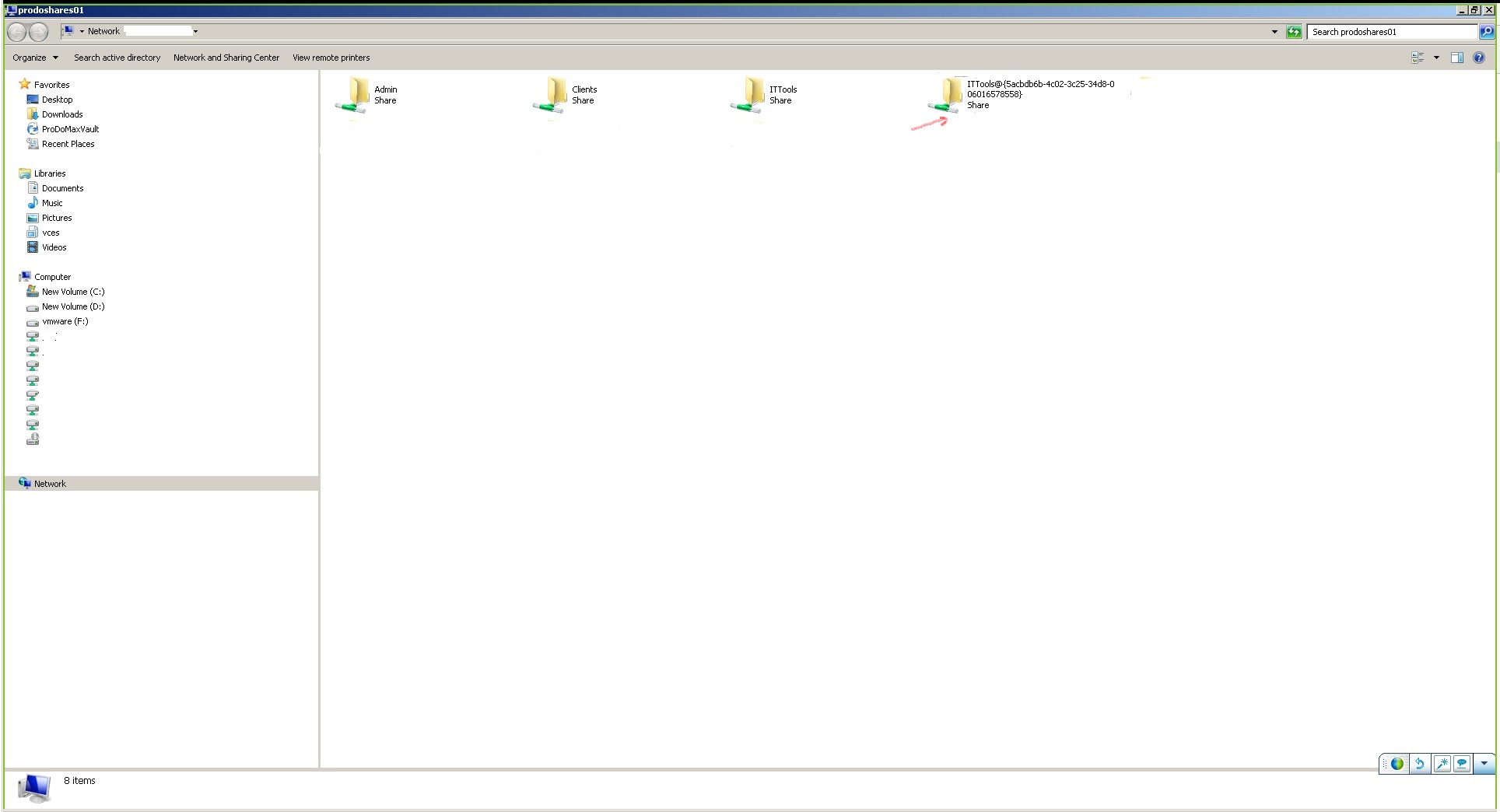The height and width of the screenshot is (812, 1500).
Task: Open the ITTools Share folder
Action: coord(752,94)
